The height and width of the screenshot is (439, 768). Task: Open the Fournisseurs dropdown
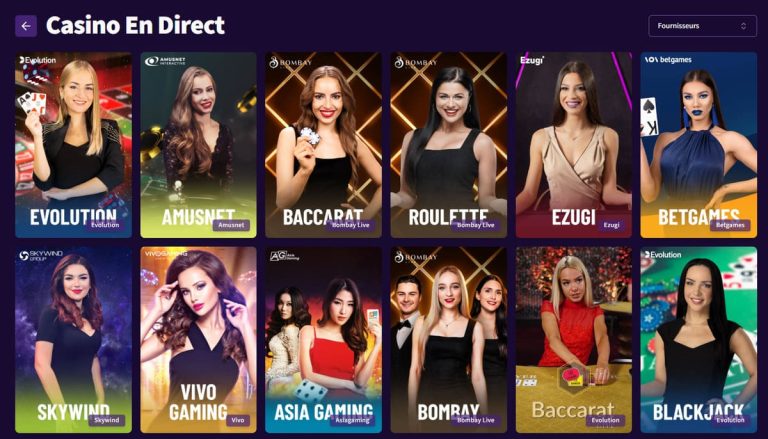tap(702, 26)
